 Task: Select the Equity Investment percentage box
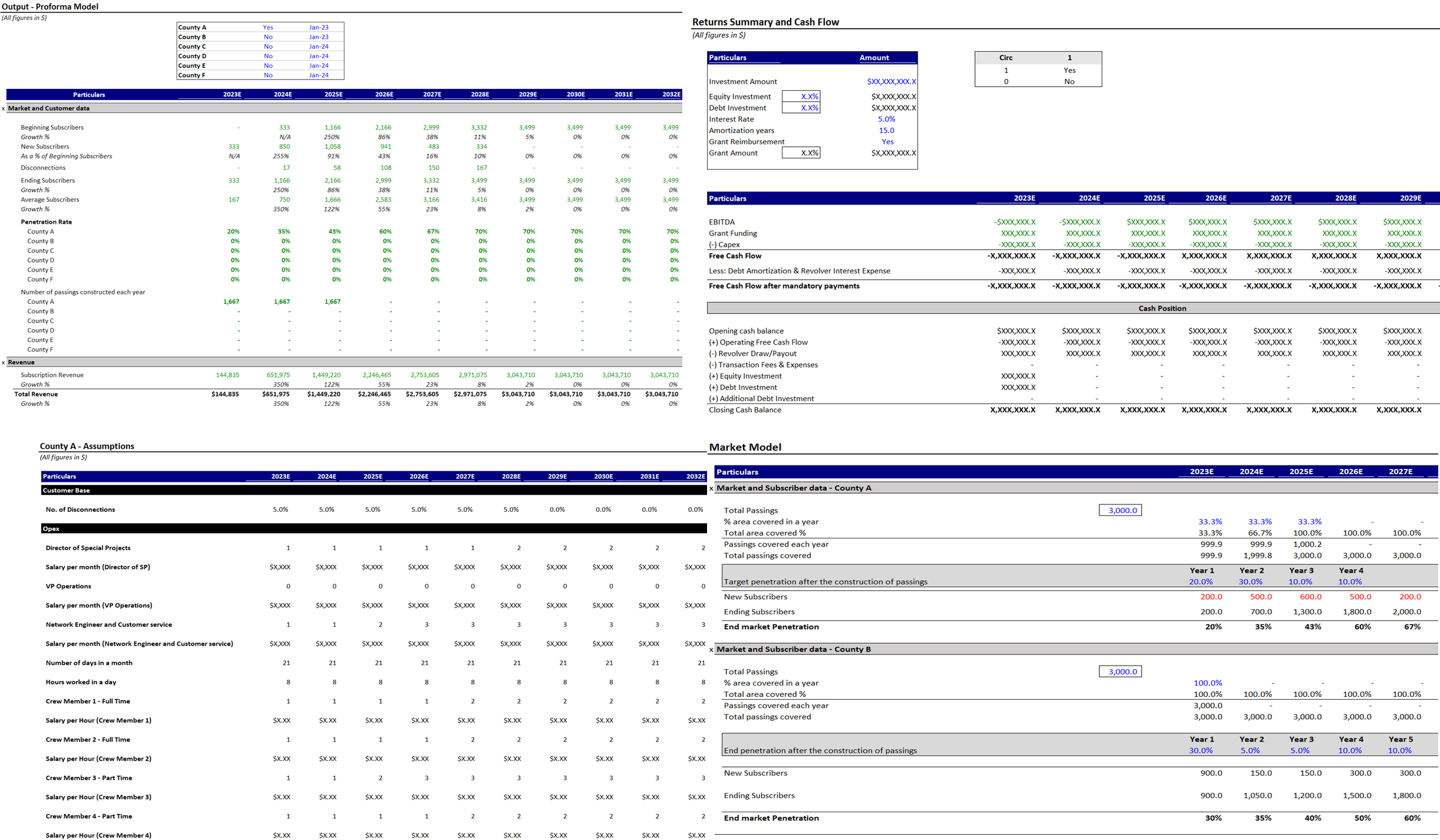(x=801, y=97)
